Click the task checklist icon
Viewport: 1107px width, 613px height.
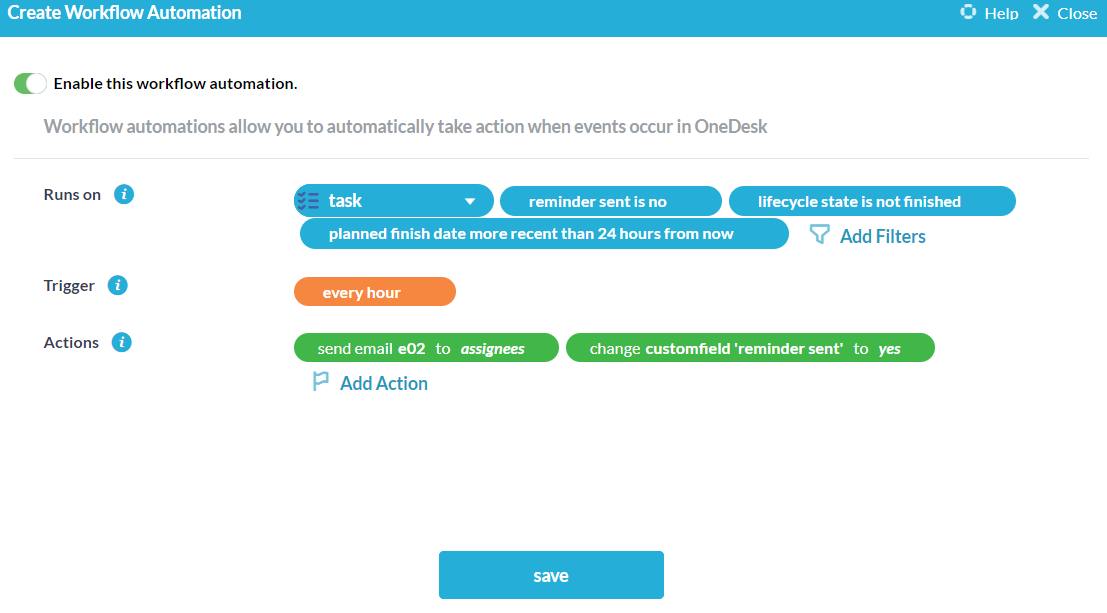309,200
